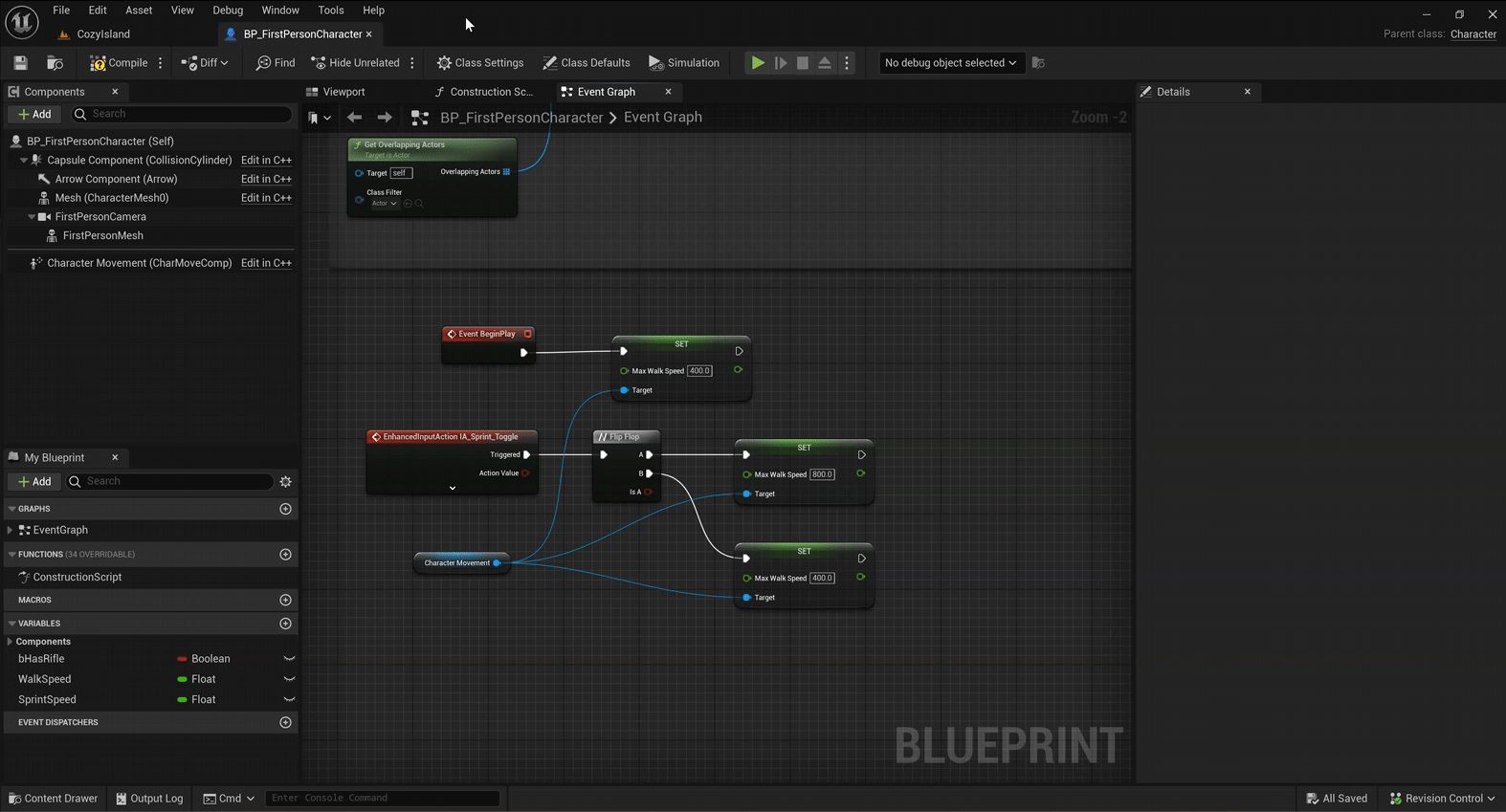The width and height of the screenshot is (1506, 812).
Task: Open My Blueprint settings gear
Action: [x=285, y=482]
